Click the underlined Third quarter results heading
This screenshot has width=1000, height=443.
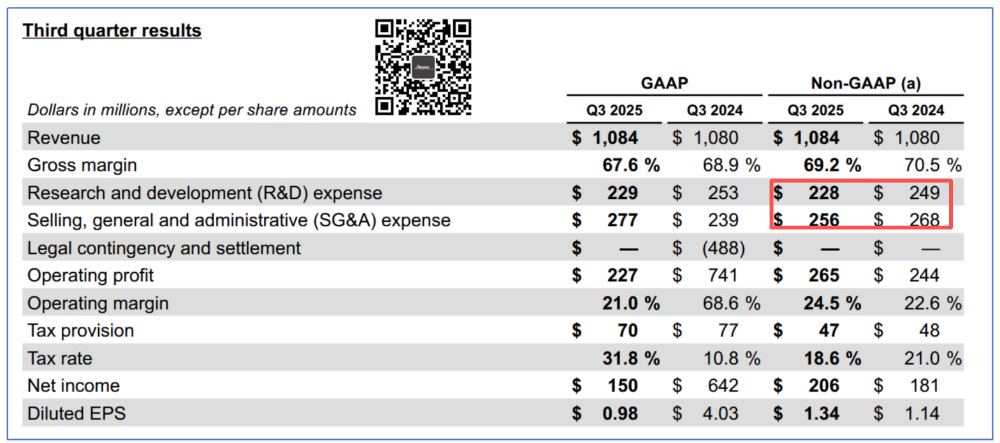[112, 31]
